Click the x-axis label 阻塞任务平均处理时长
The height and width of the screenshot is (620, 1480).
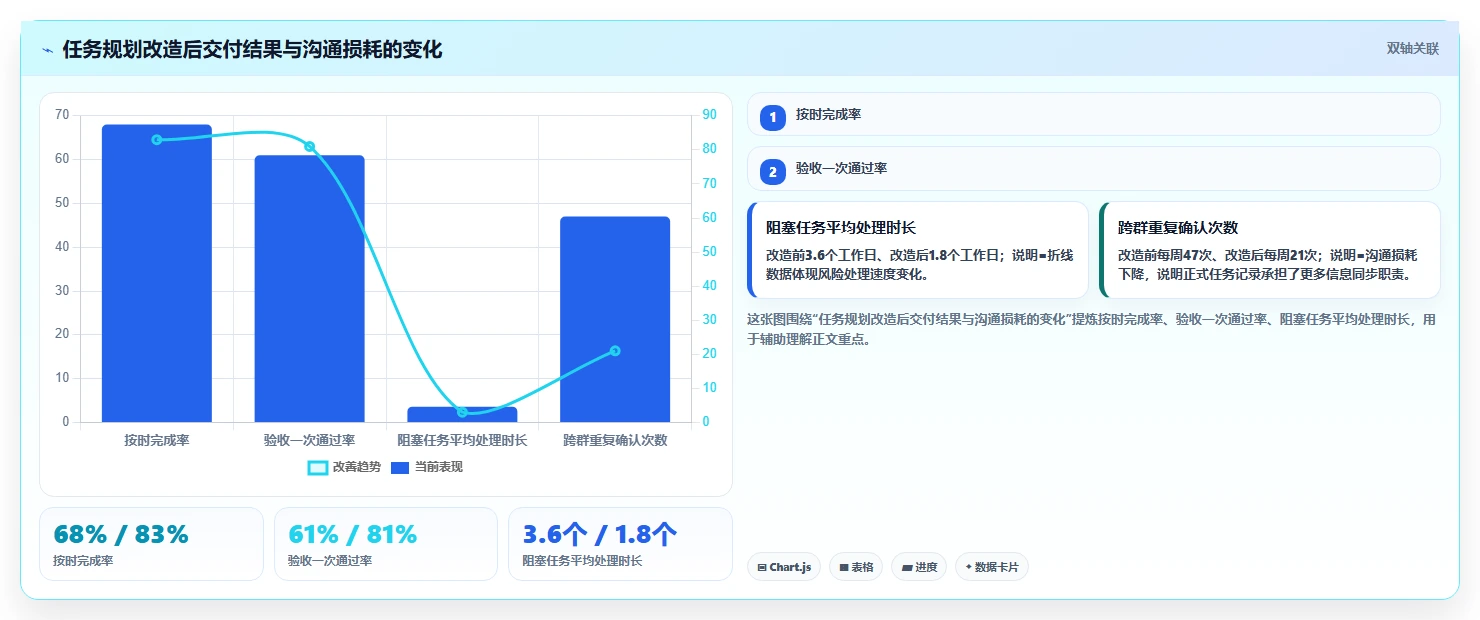point(462,440)
